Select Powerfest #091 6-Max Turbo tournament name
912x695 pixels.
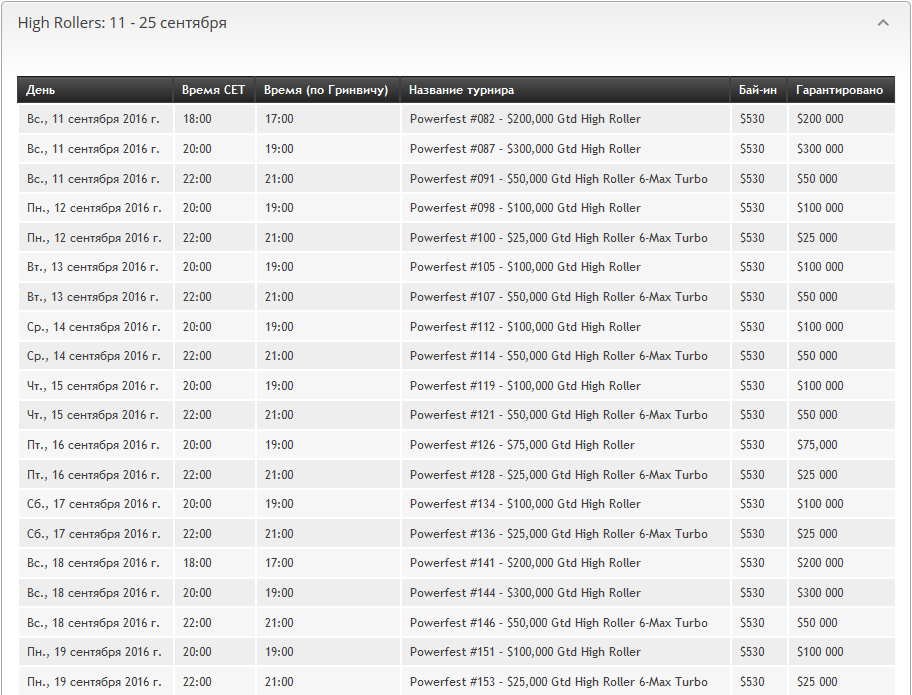coord(558,179)
